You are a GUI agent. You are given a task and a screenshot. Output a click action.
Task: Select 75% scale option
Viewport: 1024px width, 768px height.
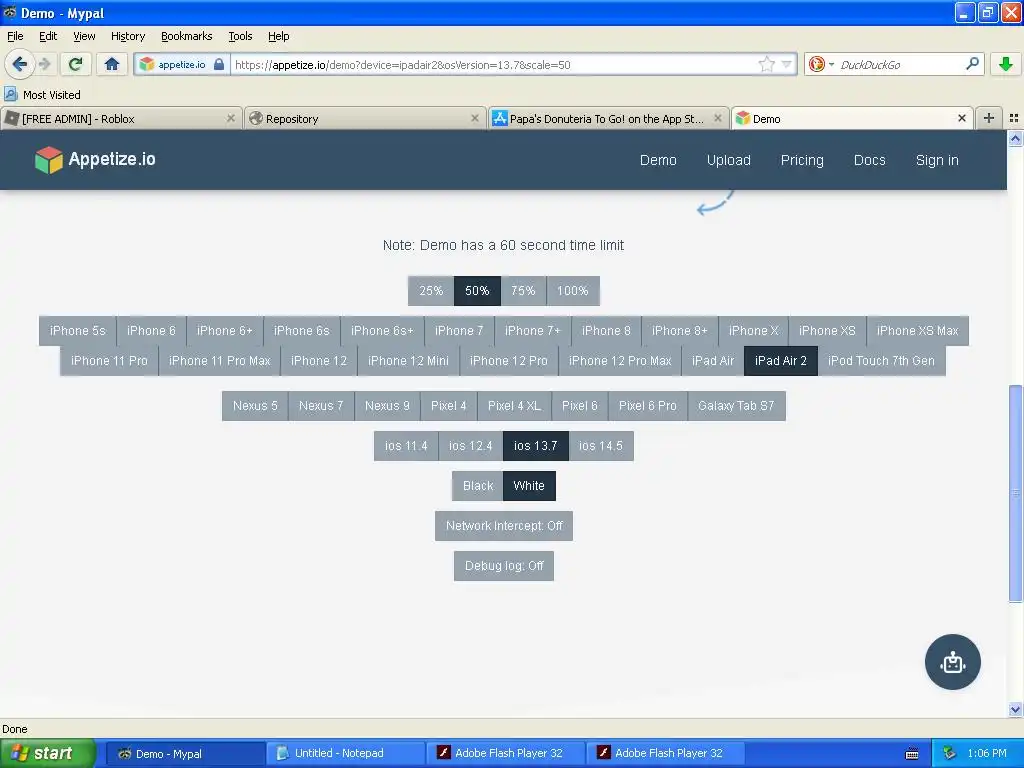(523, 291)
